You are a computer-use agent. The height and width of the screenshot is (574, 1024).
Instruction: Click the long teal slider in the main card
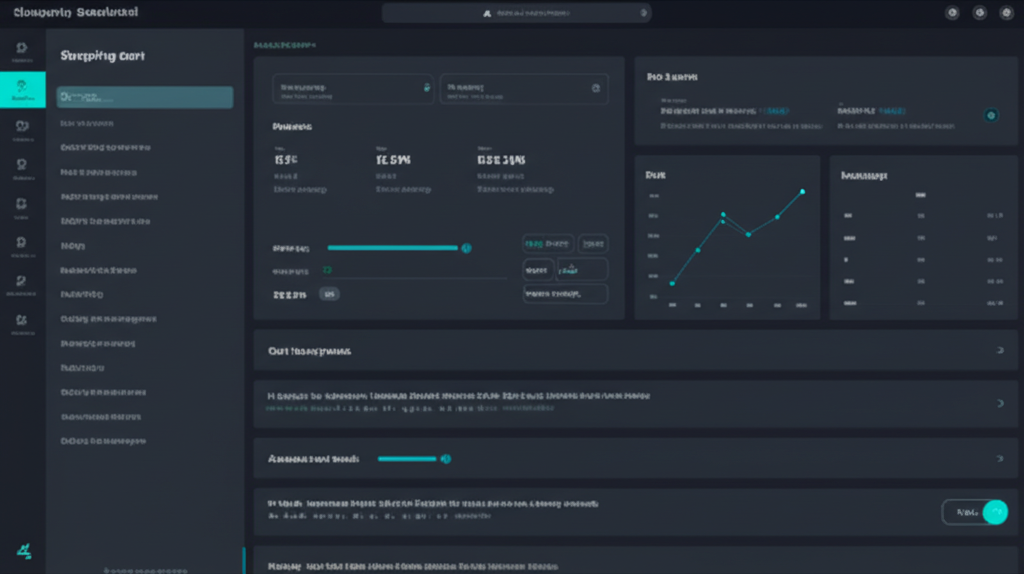tap(395, 247)
